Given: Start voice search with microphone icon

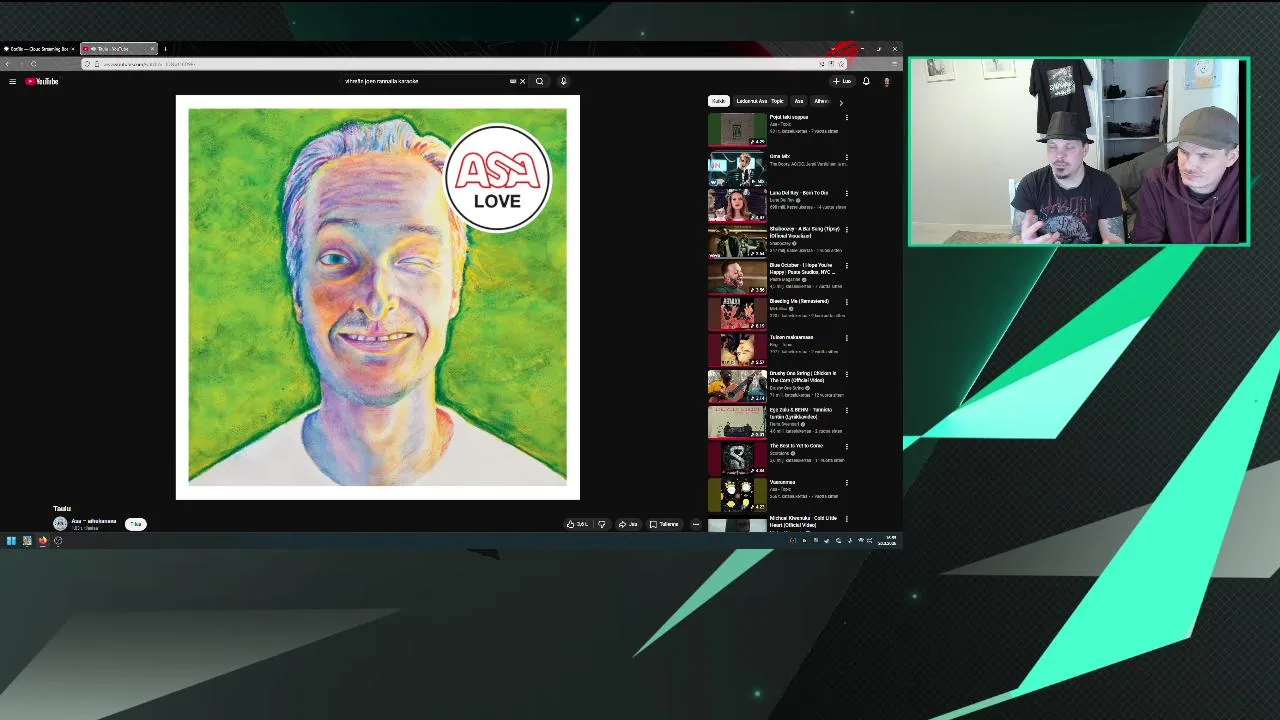Looking at the screenshot, I should [563, 81].
